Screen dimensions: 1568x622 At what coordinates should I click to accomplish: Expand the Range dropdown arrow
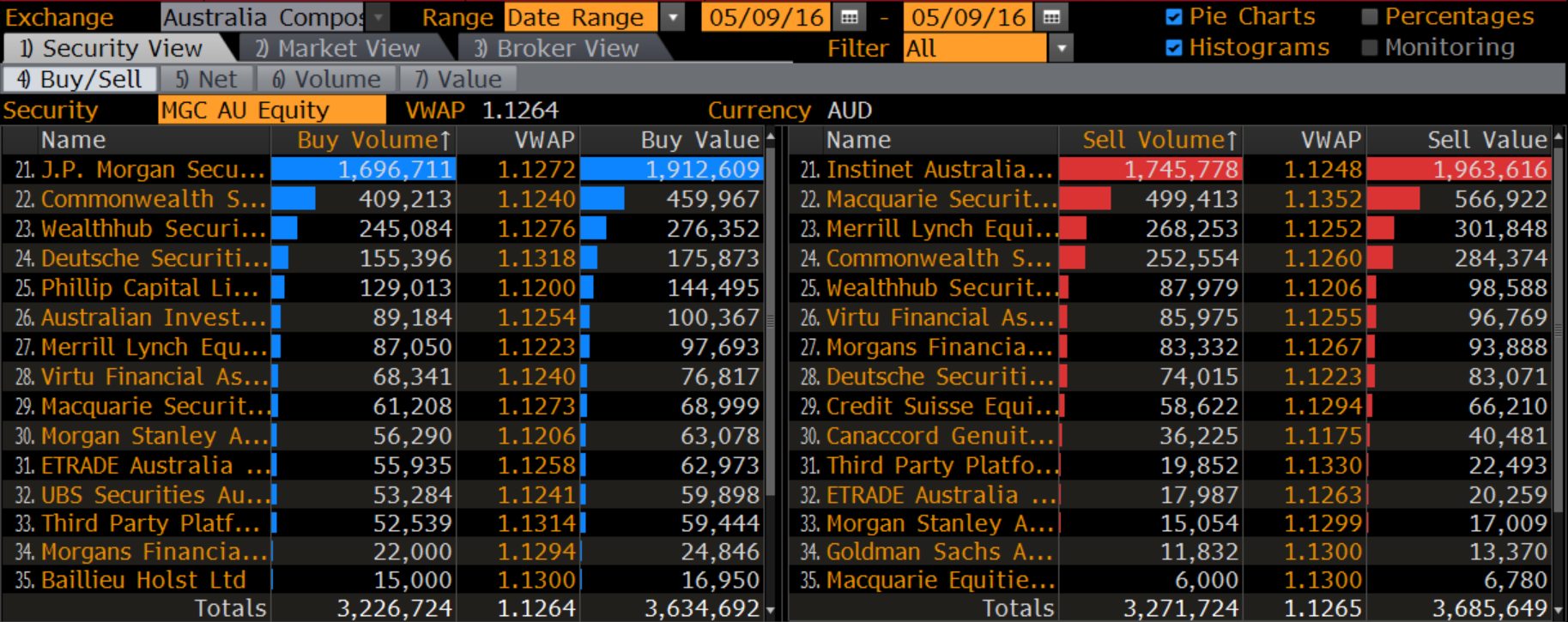pos(673,17)
